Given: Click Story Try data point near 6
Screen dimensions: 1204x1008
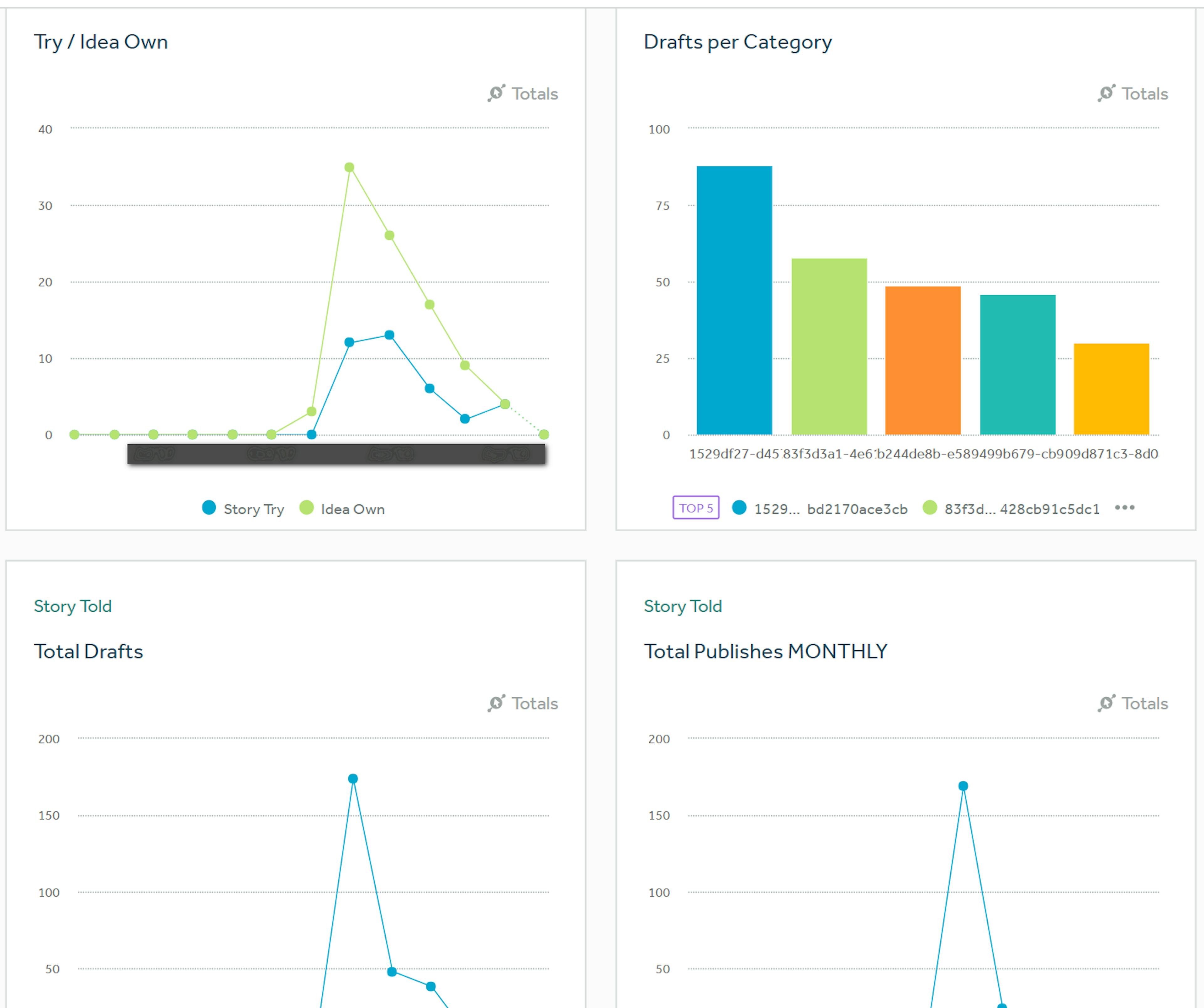Looking at the screenshot, I should tap(430, 388).
